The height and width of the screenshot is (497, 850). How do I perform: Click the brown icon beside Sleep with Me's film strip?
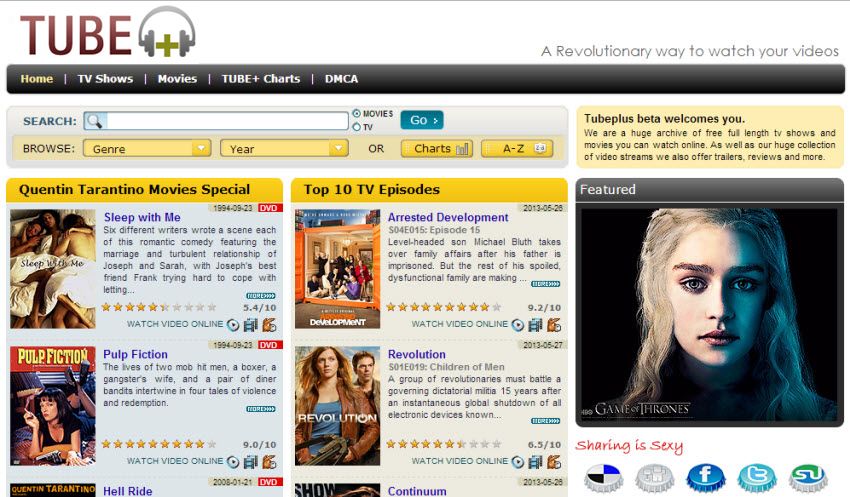[269, 325]
